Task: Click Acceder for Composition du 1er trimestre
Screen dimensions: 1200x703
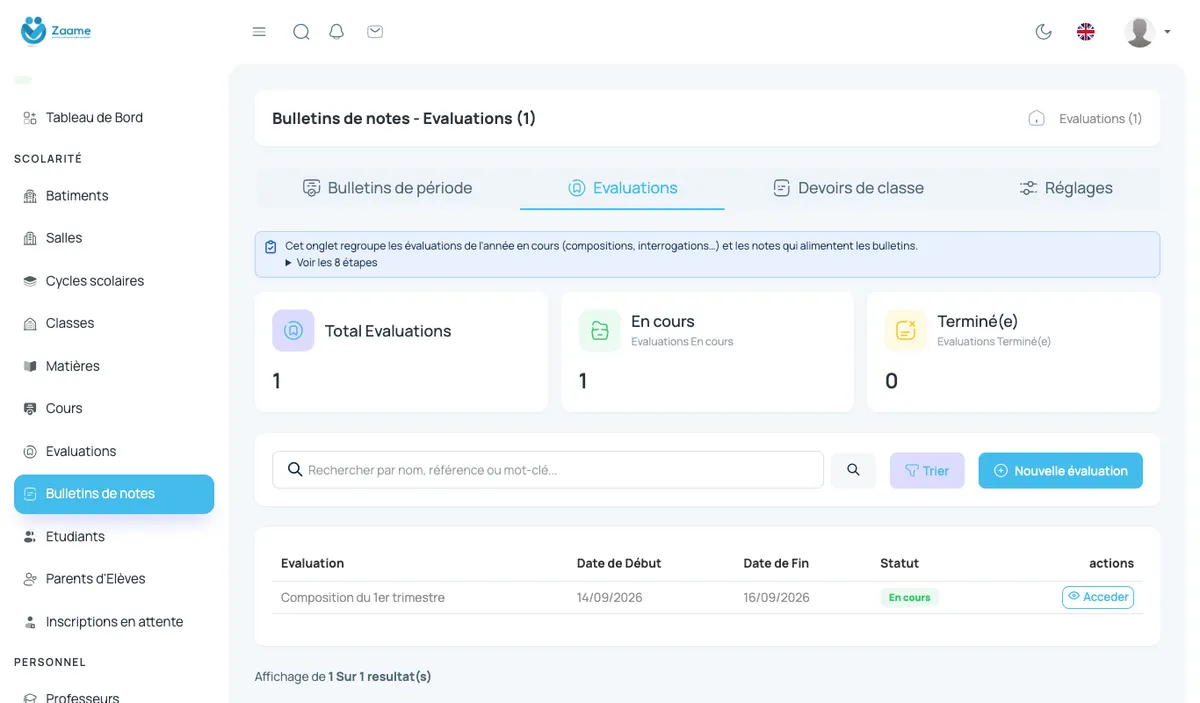Action: pos(1098,597)
